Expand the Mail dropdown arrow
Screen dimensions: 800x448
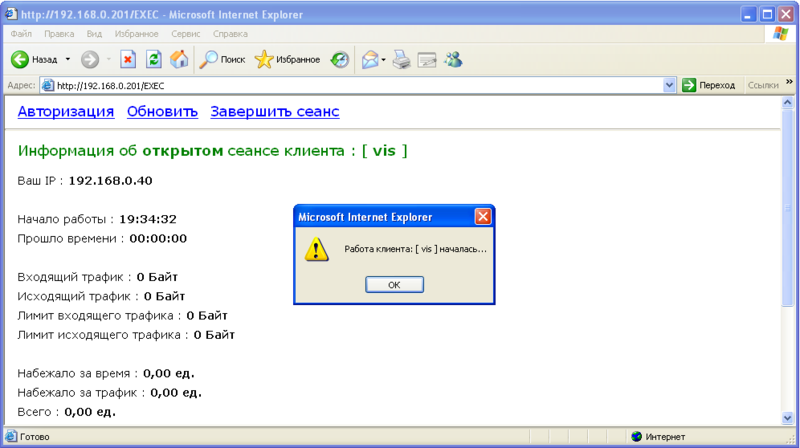pos(383,60)
